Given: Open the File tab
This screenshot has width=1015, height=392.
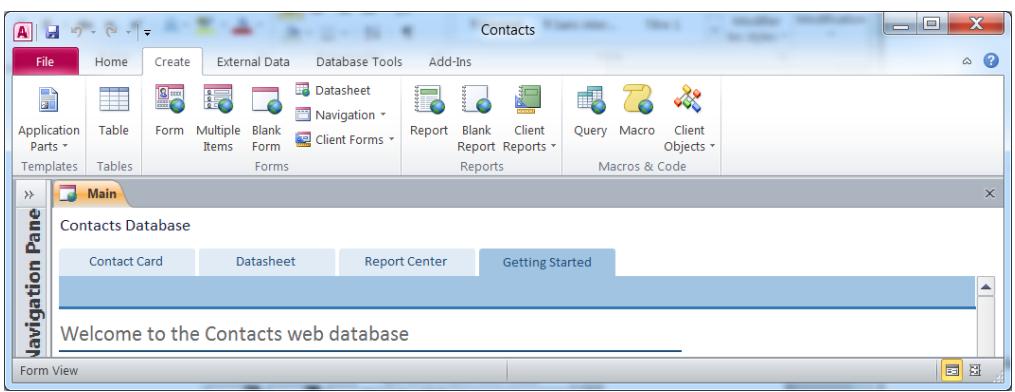Looking at the screenshot, I should (45, 62).
